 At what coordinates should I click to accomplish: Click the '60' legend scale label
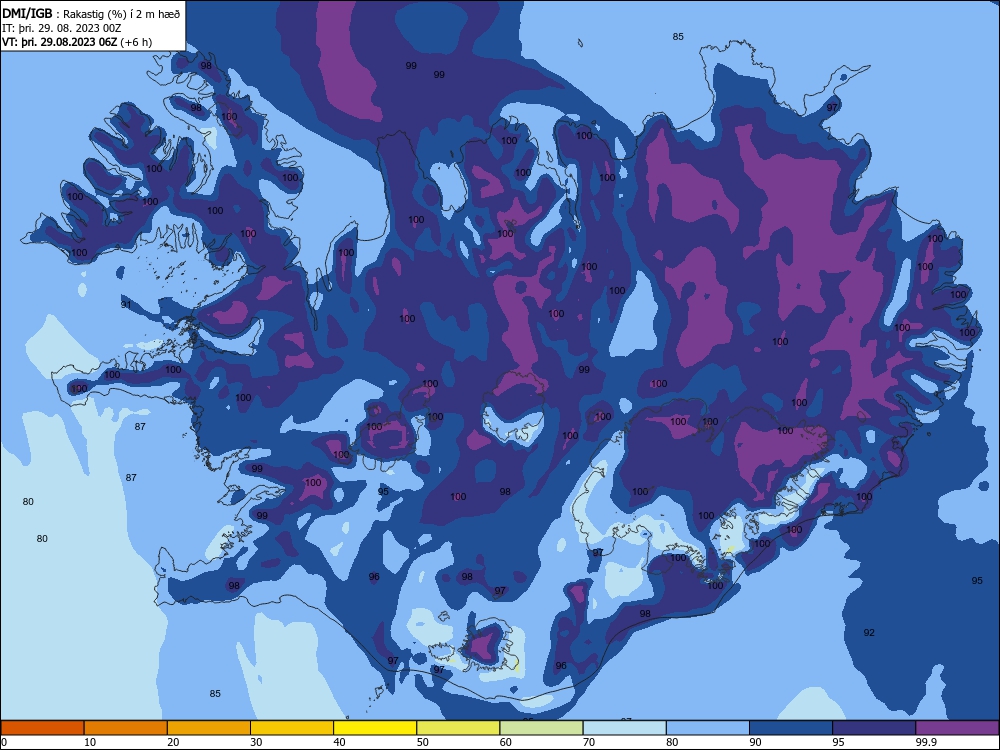506,742
